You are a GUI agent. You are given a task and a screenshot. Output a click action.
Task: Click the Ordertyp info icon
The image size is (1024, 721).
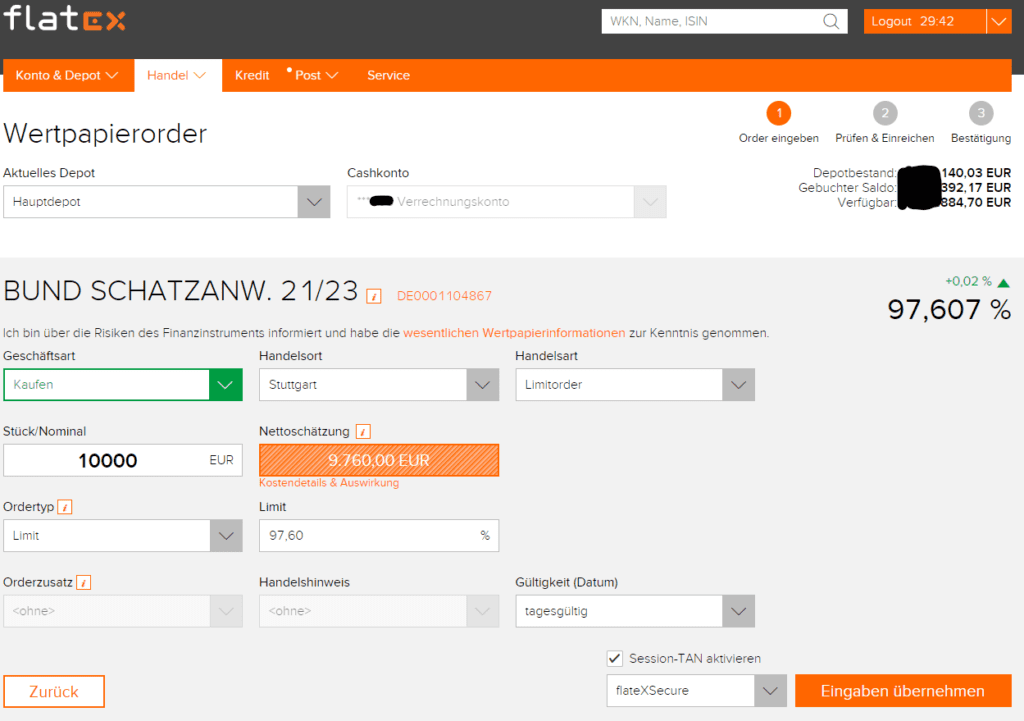(x=65, y=507)
